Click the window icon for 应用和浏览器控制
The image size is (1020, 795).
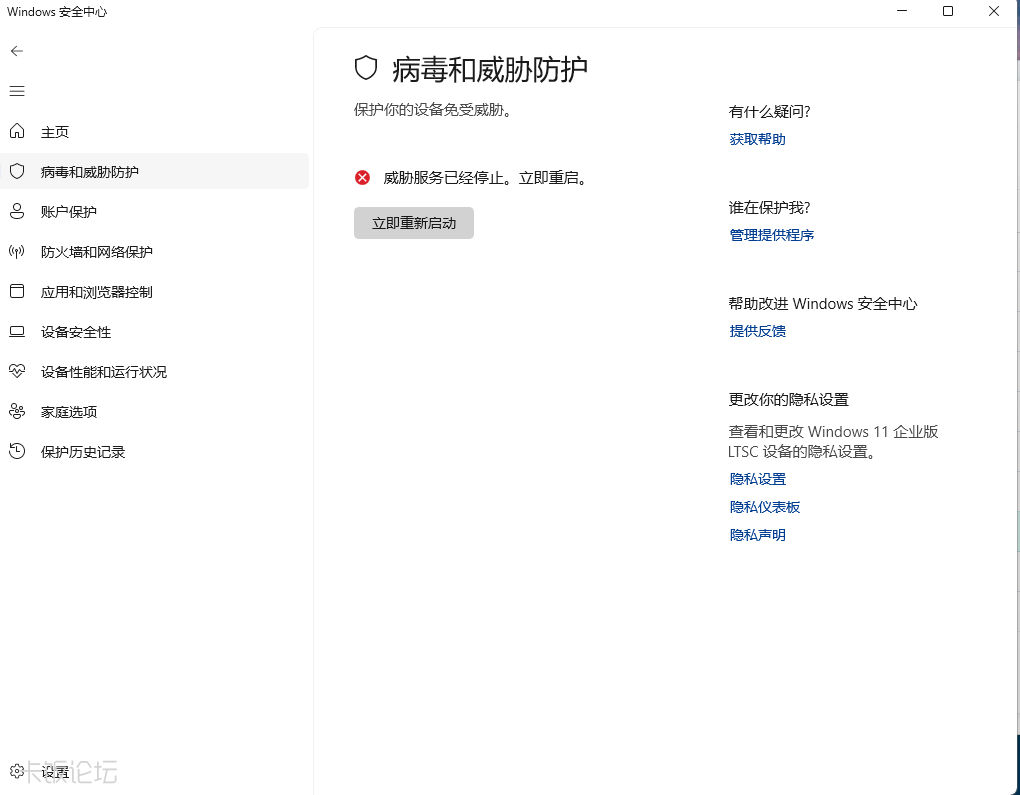[17, 291]
